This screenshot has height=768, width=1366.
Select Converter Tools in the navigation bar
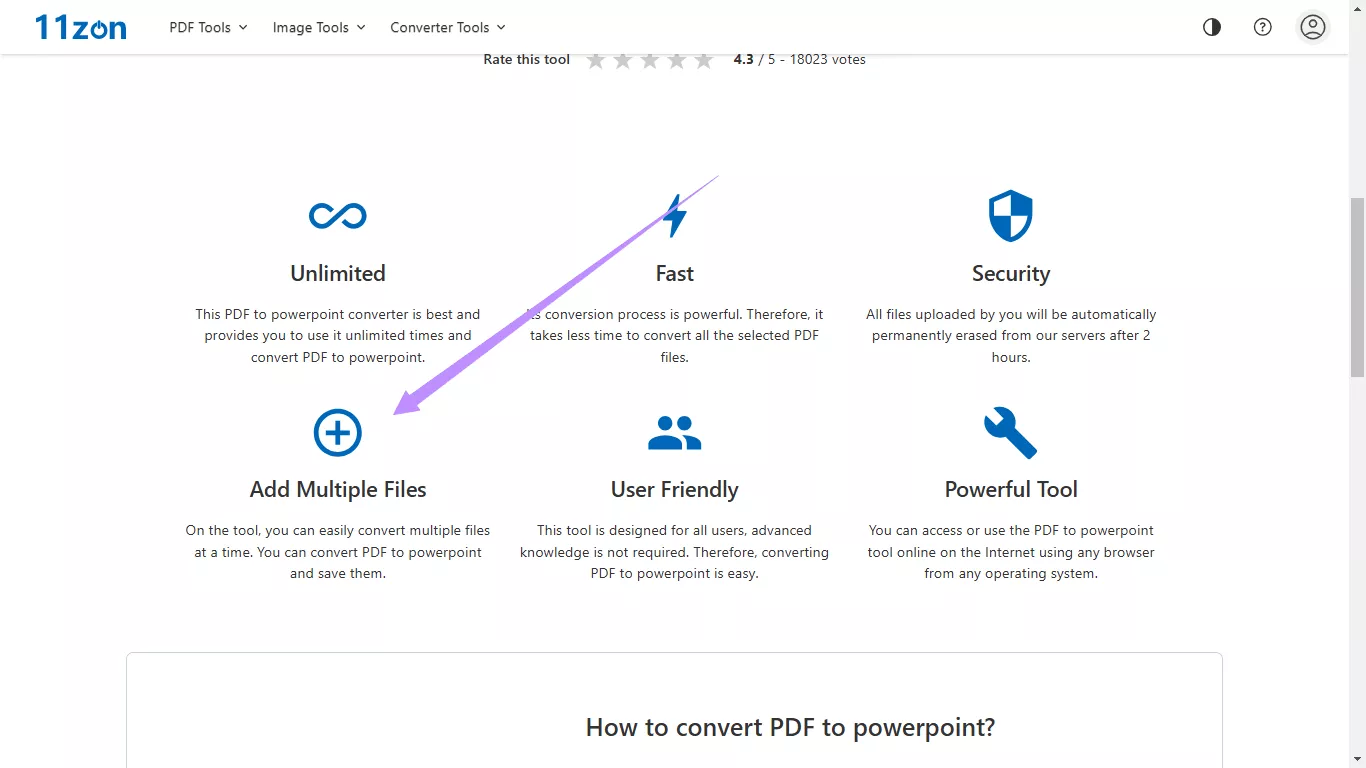[x=440, y=27]
